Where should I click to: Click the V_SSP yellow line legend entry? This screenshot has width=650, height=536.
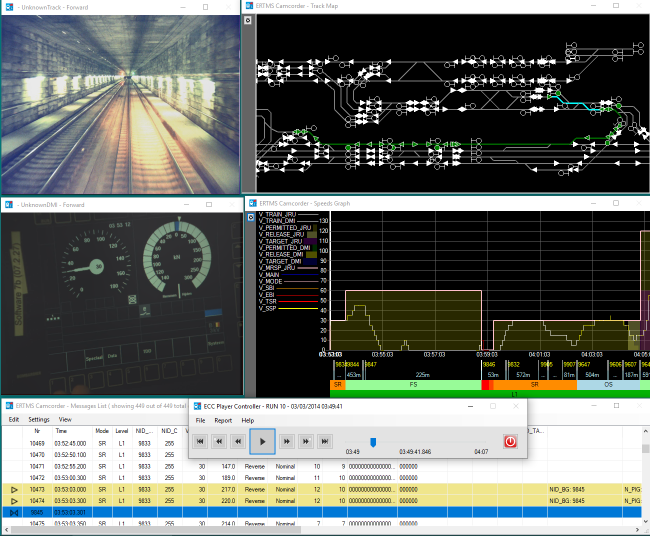[x=289, y=308]
